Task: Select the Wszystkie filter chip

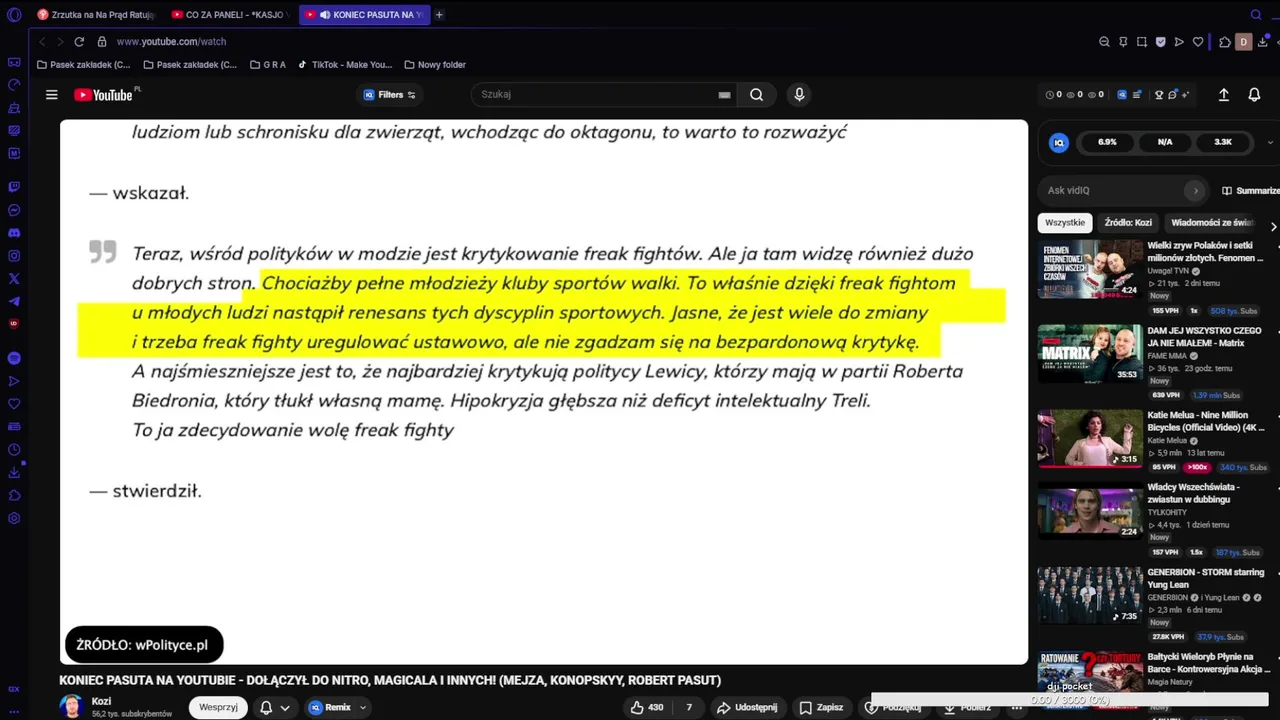Action: pos(1064,223)
